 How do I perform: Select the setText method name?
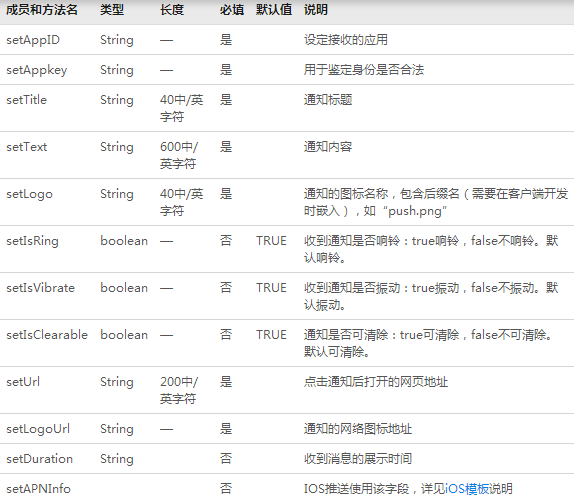[26, 147]
